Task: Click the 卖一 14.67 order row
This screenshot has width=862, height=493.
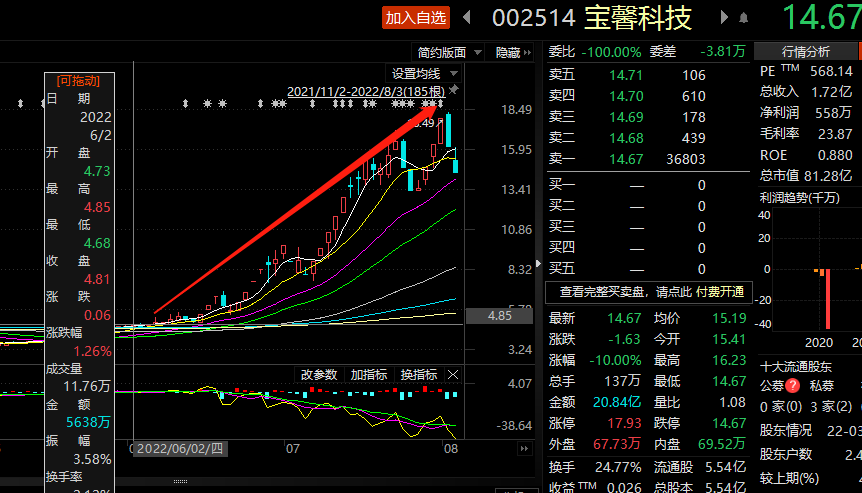Action: click(x=627, y=159)
